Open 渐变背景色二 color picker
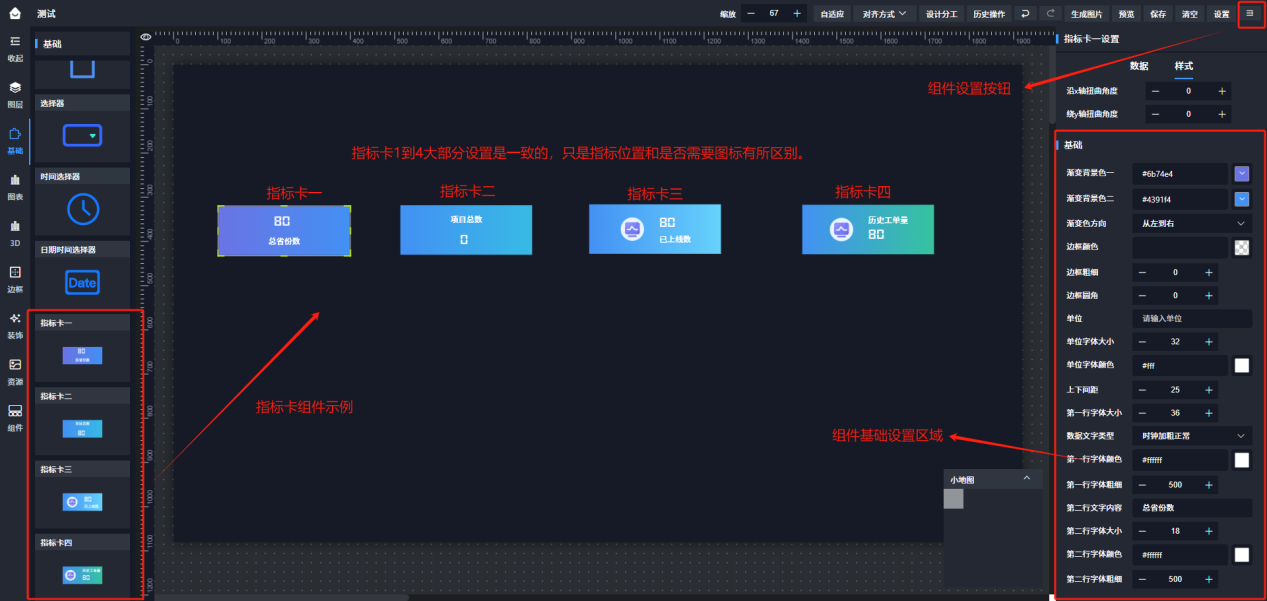The image size is (1267, 601). tap(1242, 198)
